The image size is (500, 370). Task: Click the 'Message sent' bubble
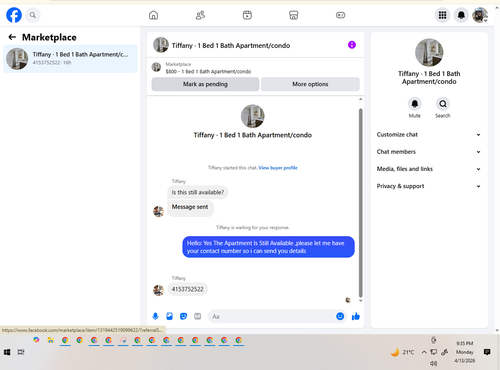click(190, 207)
